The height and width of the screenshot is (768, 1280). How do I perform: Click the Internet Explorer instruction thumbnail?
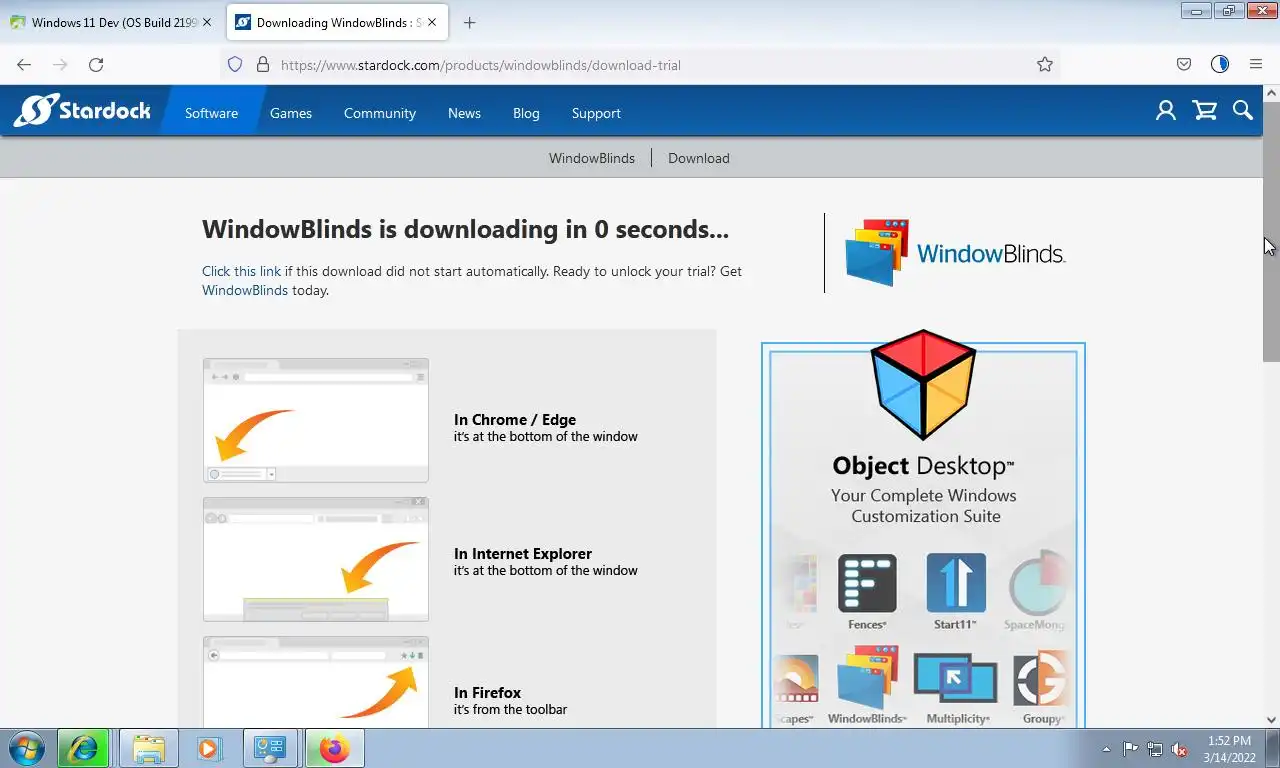[316, 559]
